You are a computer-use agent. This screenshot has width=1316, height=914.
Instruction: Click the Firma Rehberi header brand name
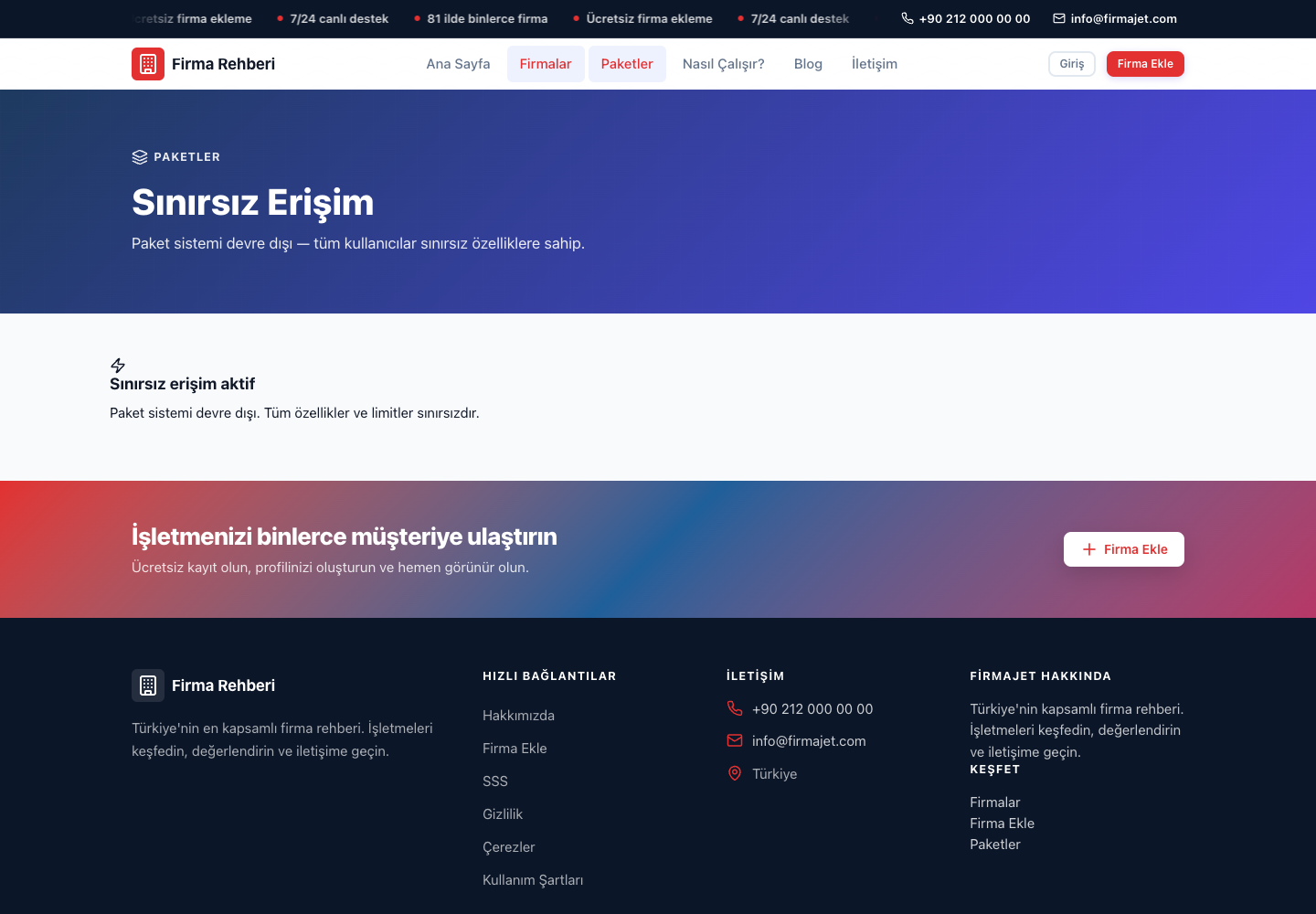(x=223, y=64)
